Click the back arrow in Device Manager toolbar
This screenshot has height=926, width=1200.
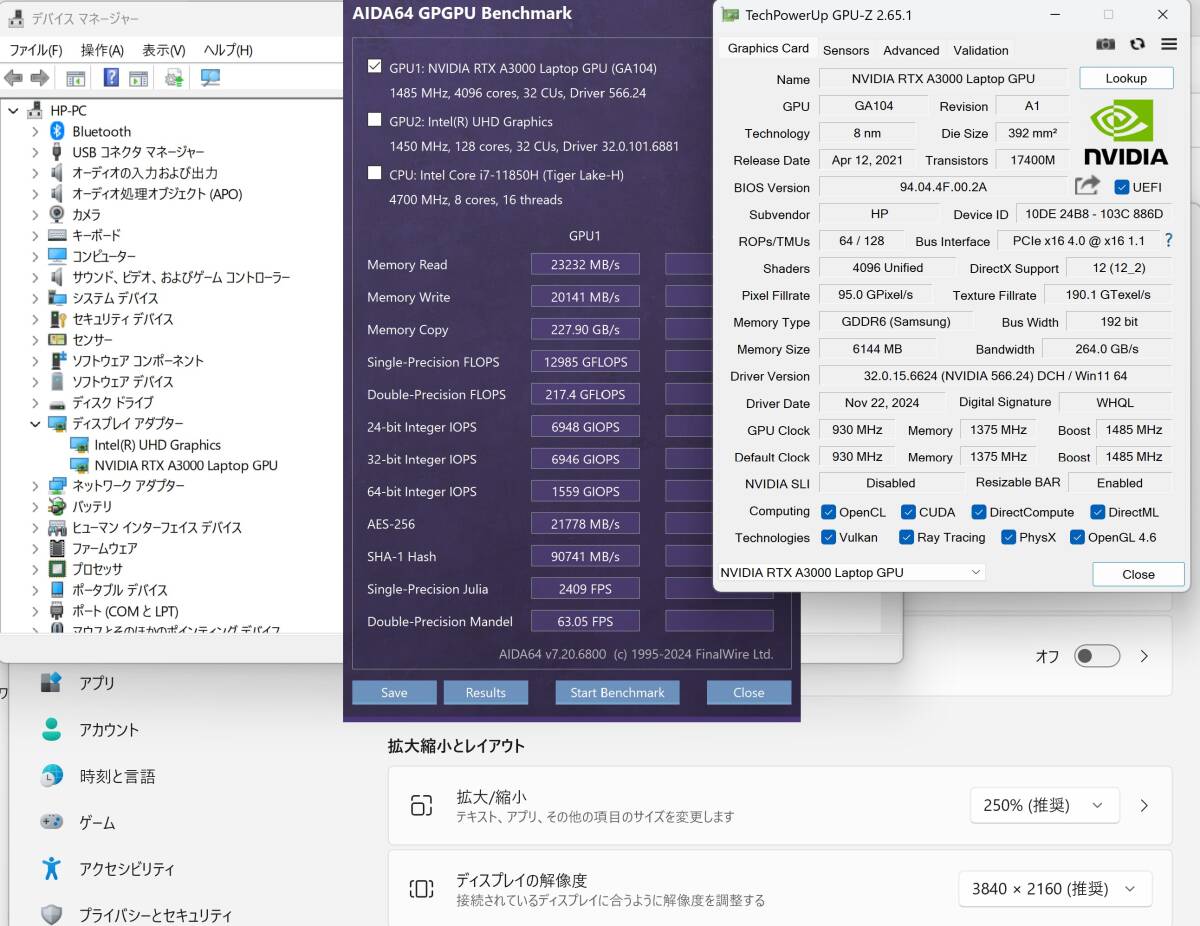(x=13, y=78)
